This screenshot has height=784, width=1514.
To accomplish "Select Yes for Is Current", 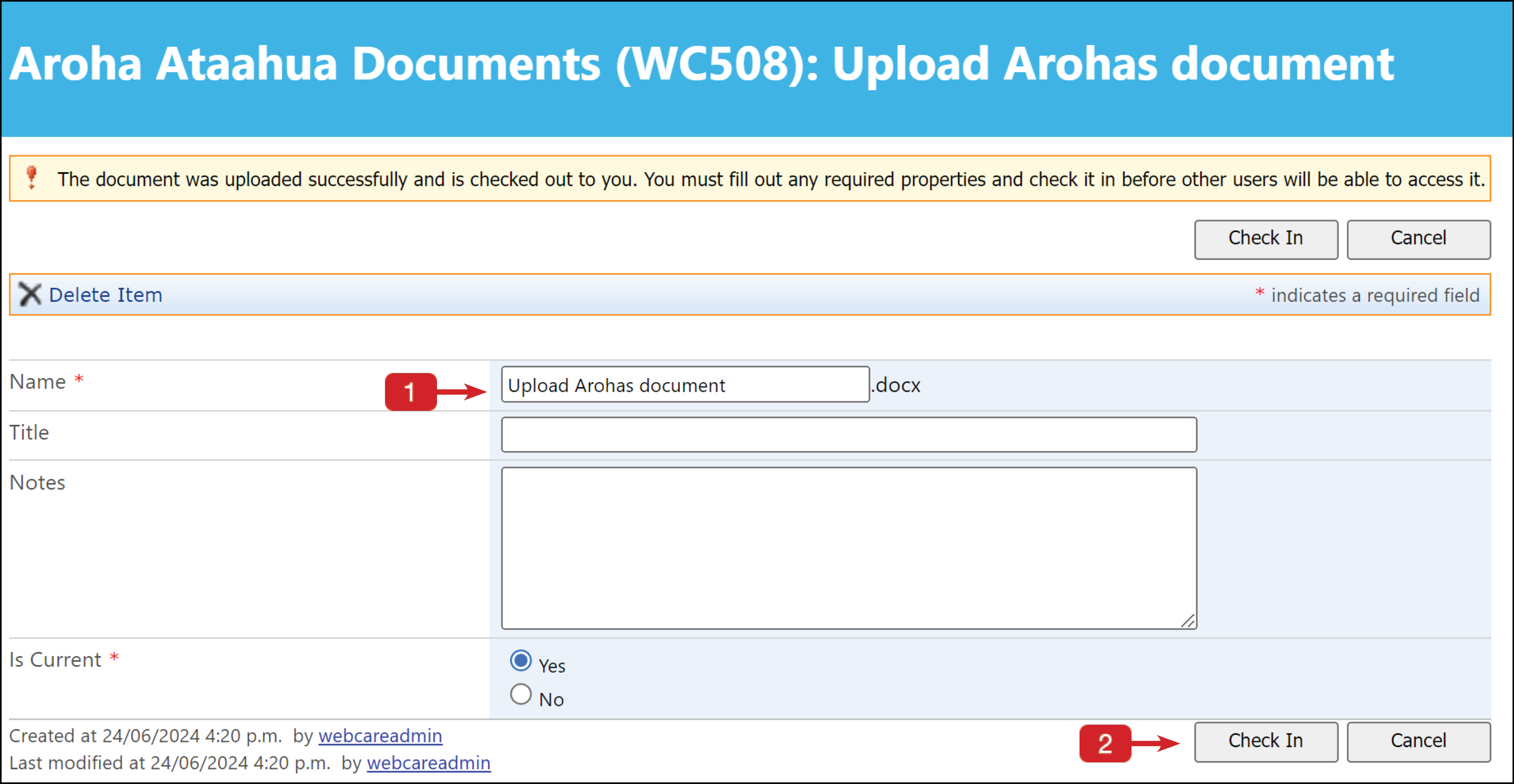I will [521, 661].
